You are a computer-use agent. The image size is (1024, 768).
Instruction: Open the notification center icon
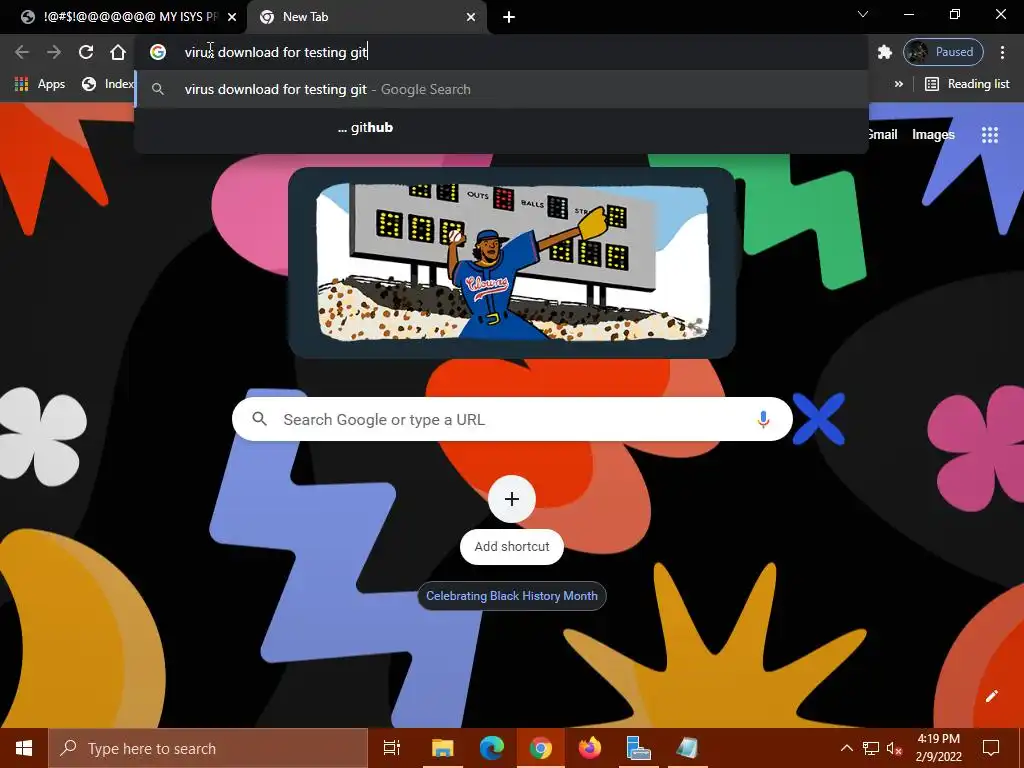[x=991, y=748]
